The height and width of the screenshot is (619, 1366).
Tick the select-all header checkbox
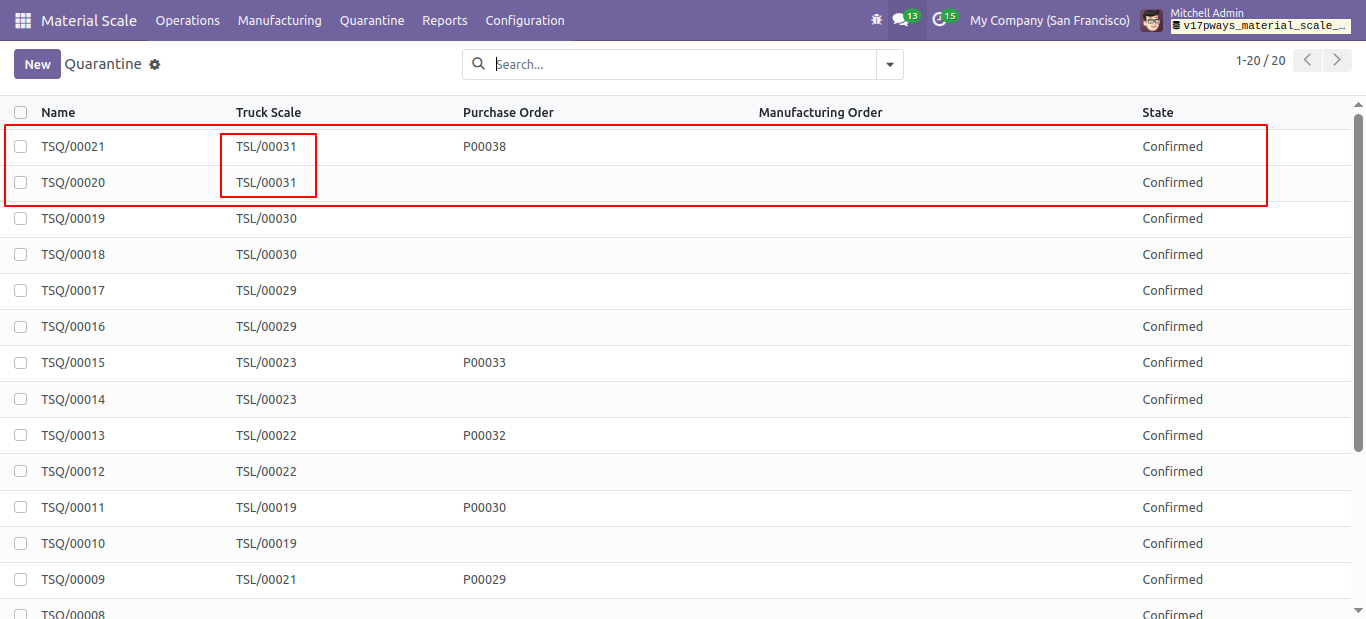pyautogui.click(x=21, y=112)
